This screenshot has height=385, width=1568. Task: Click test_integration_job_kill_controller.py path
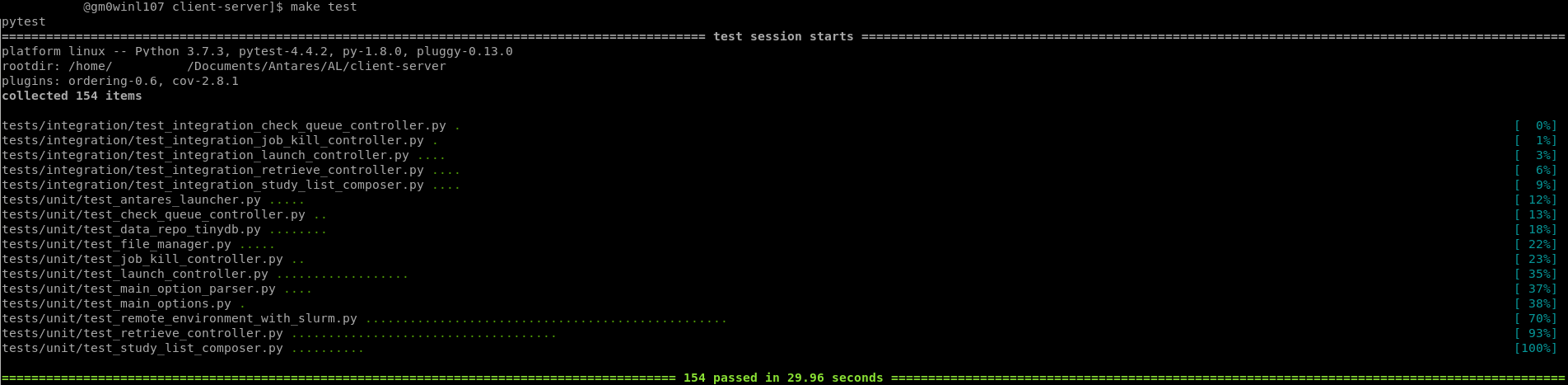coord(212,140)
